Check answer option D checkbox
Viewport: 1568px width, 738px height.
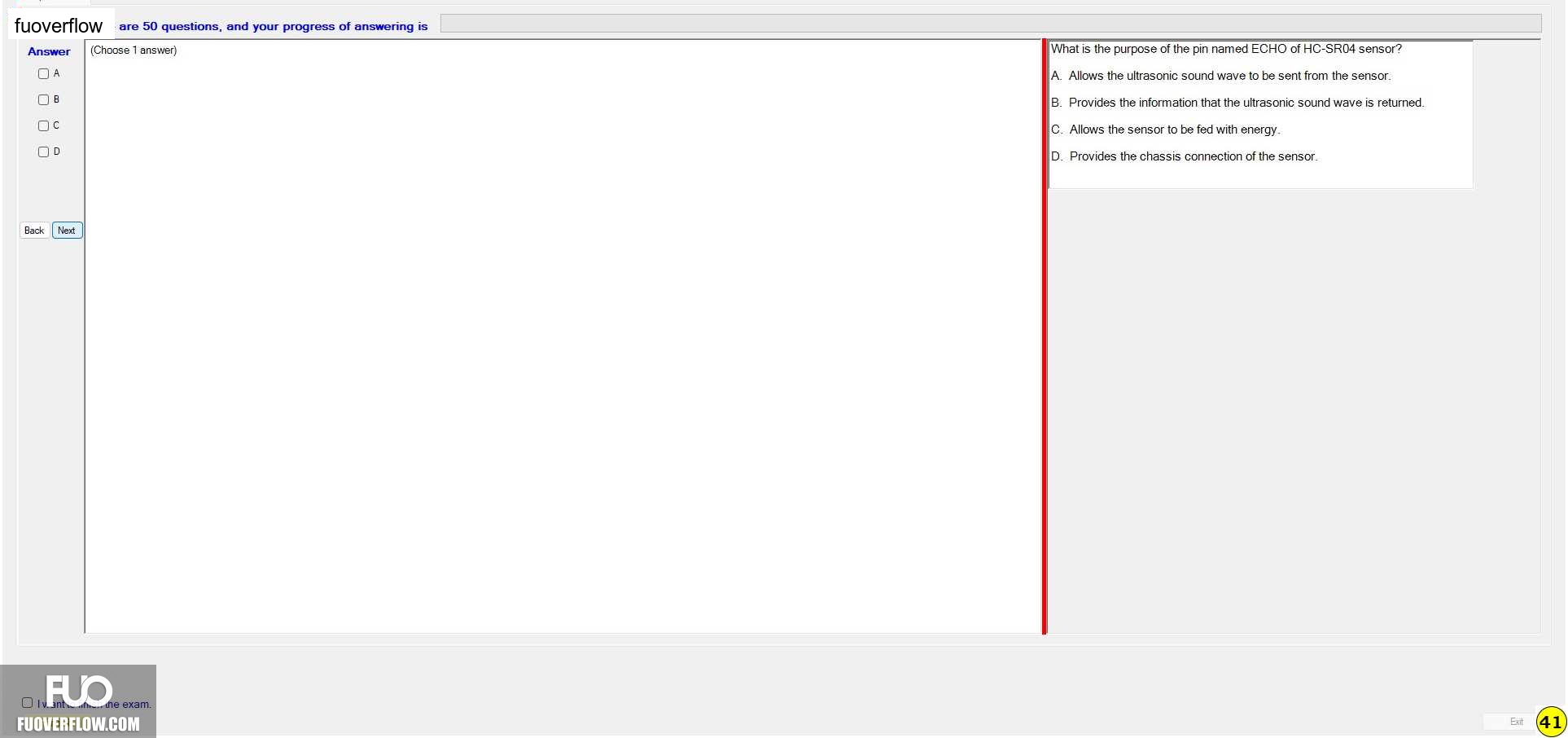(44, 152)
